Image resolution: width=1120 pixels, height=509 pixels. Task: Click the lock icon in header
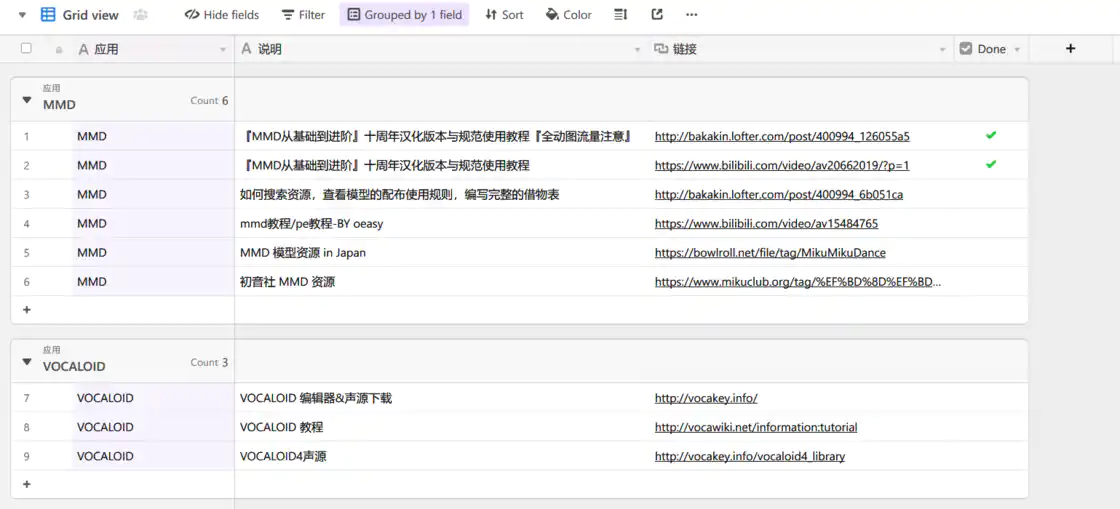[x=59, y=50]
